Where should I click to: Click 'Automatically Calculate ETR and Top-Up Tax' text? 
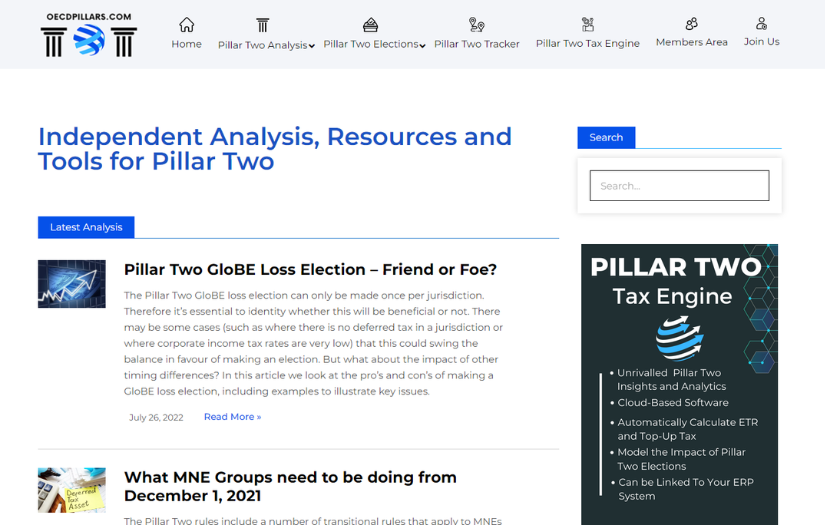point(688,429)
